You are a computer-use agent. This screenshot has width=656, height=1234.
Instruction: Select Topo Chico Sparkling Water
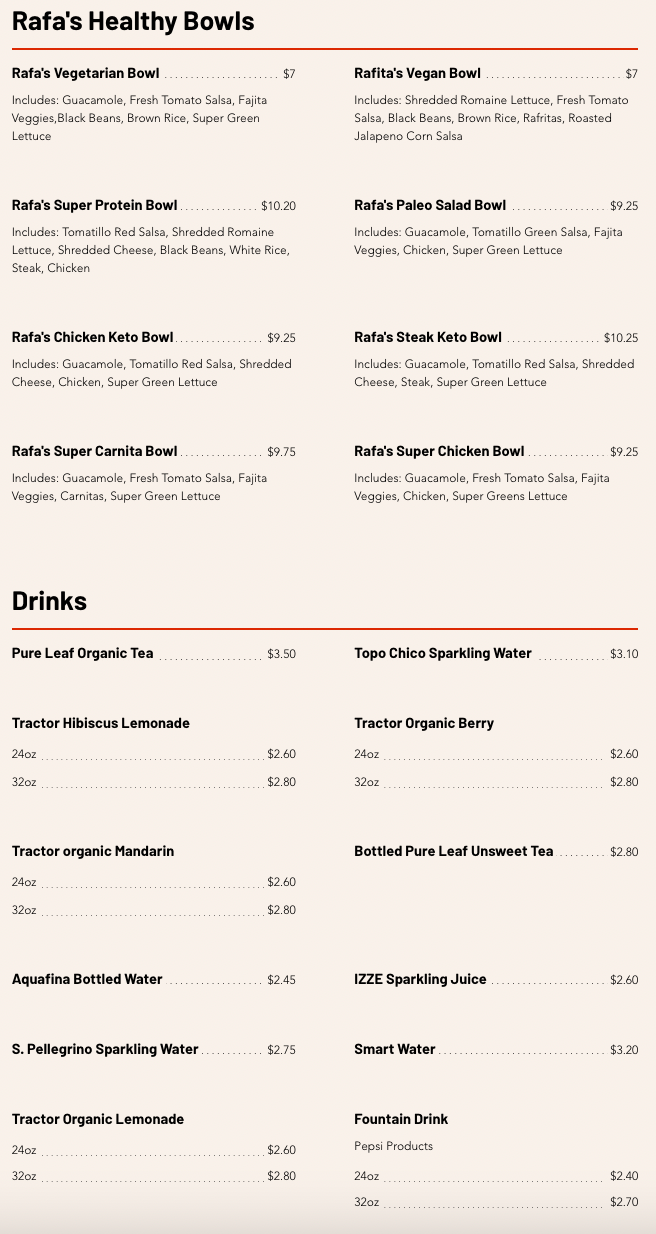443,653
